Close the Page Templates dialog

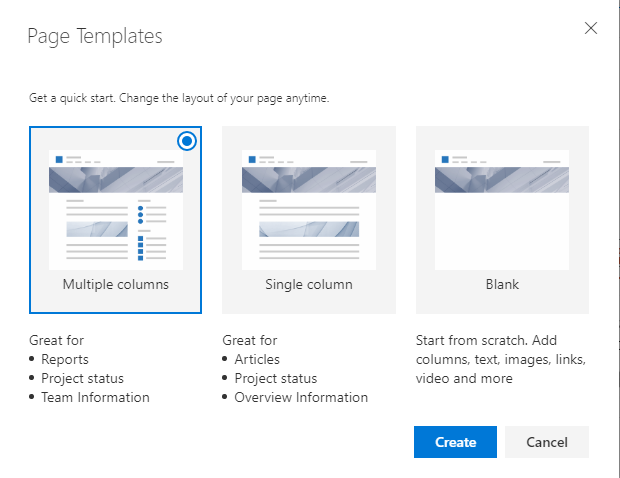[591, 28]
